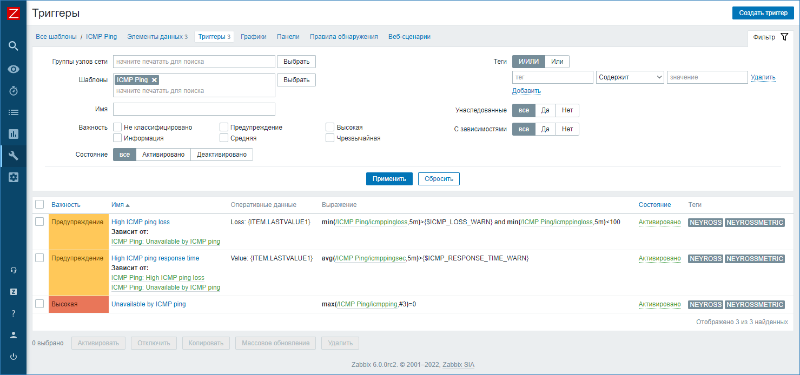Open 'ICMP Ping' breadcrumb link
The height and width of the screenshot is (375, 800).
[102, 37]
